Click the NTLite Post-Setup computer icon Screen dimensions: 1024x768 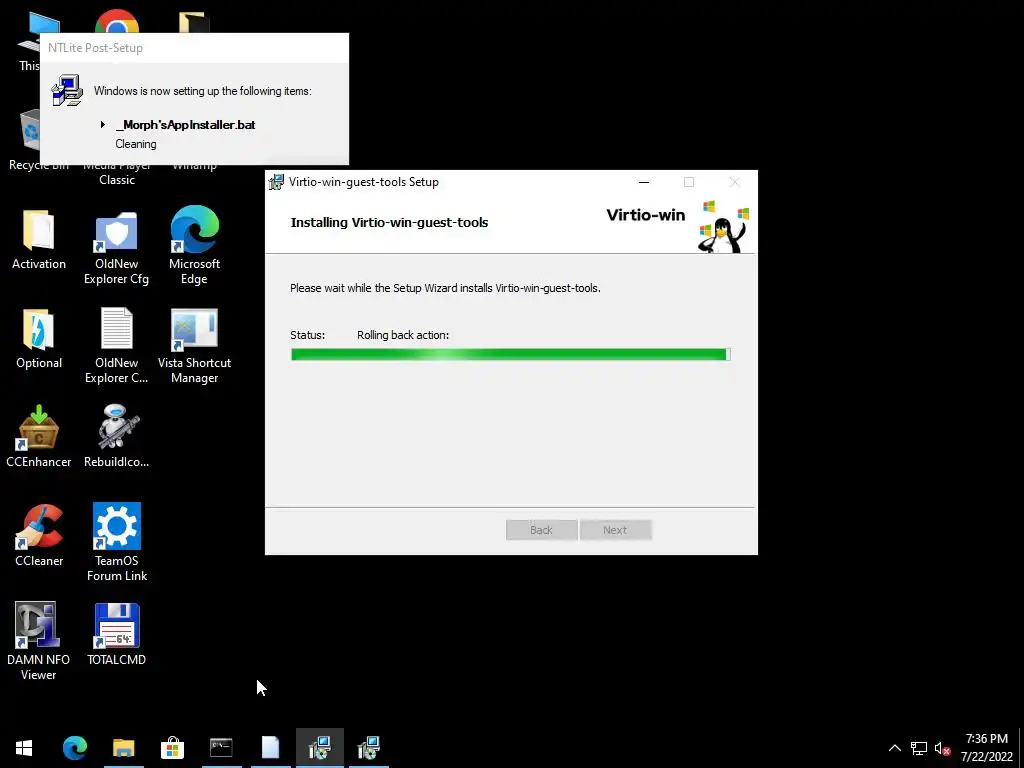(67, 90)
